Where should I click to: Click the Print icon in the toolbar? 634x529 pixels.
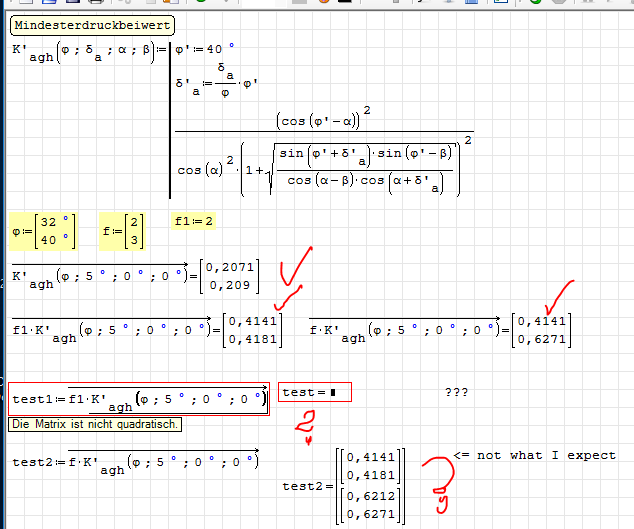(x=95, y=3)
